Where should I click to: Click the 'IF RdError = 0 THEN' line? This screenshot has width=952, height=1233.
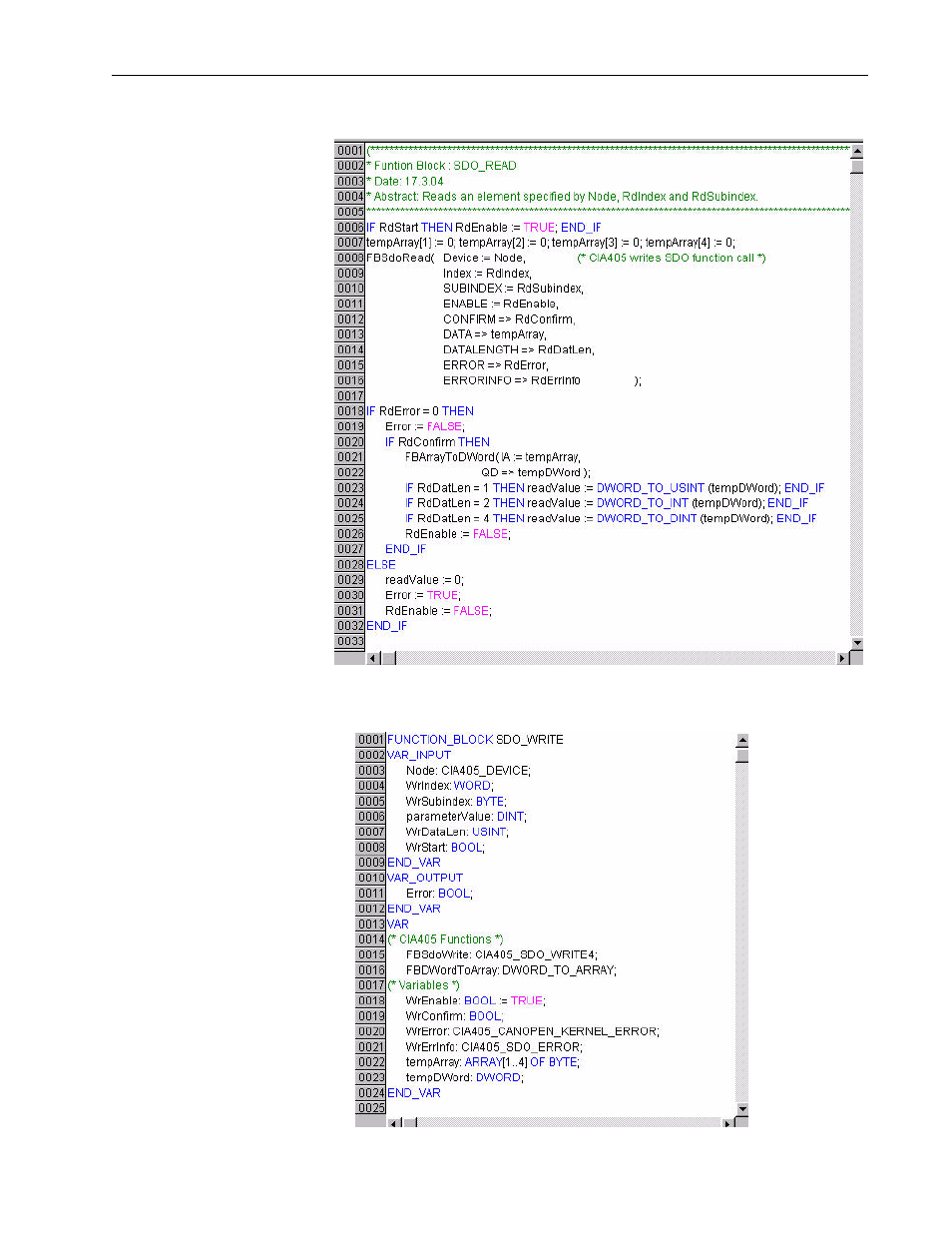420,411
